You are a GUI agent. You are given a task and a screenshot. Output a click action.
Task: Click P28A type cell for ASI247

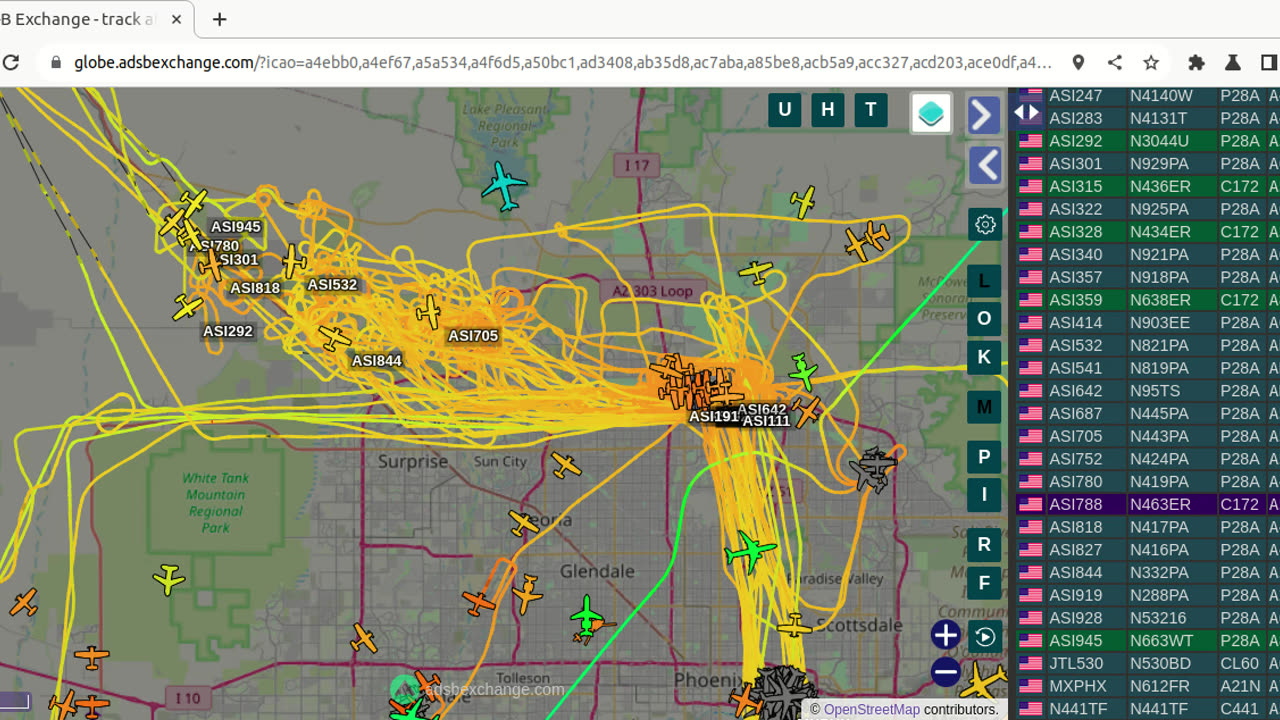(1240, 96)
